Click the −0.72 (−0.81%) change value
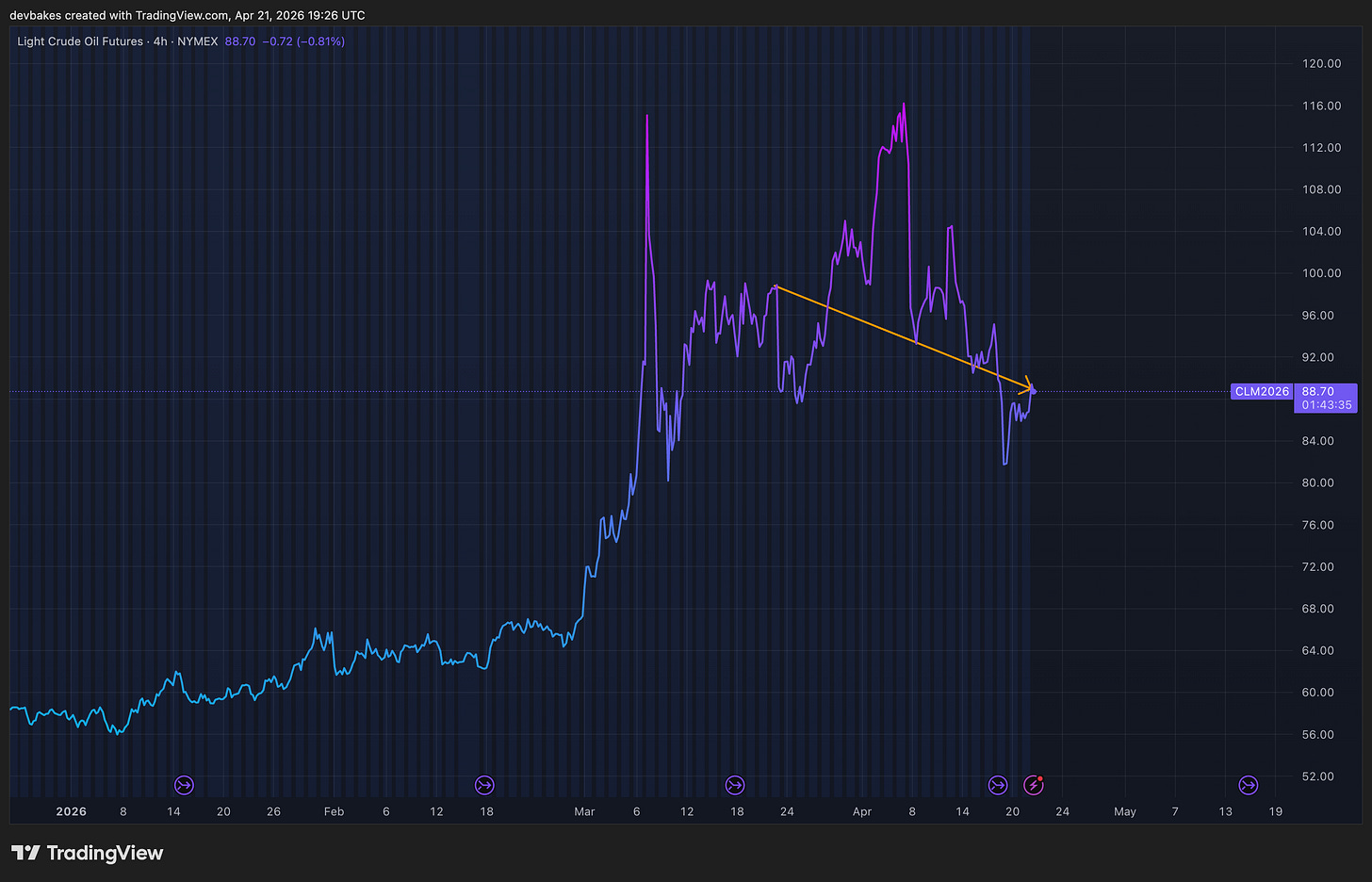Viewport: 1372px width, 882px height. (303, 41)
